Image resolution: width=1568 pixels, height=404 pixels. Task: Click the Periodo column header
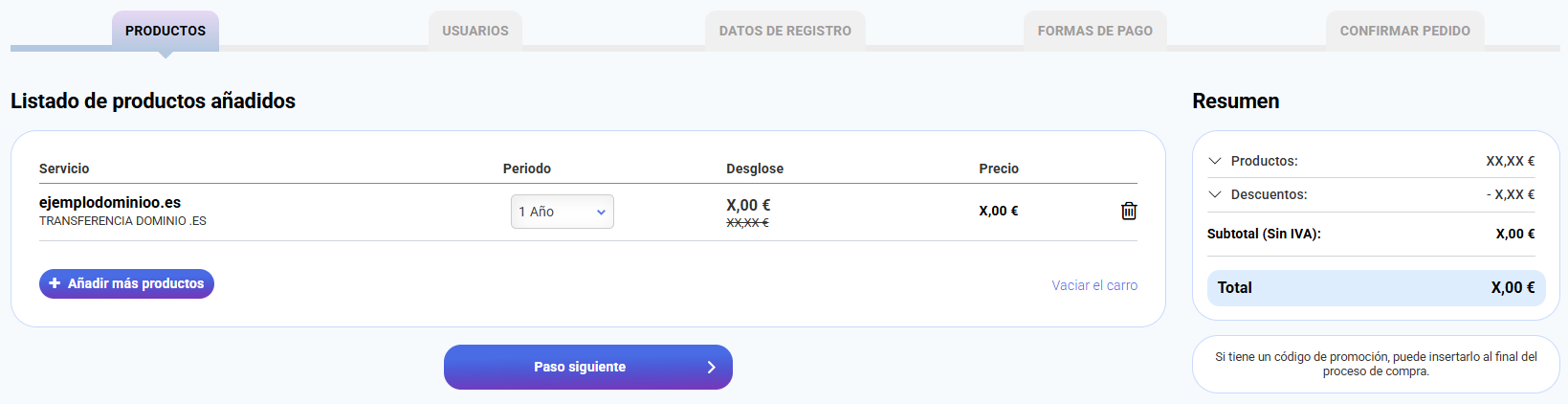527,168
